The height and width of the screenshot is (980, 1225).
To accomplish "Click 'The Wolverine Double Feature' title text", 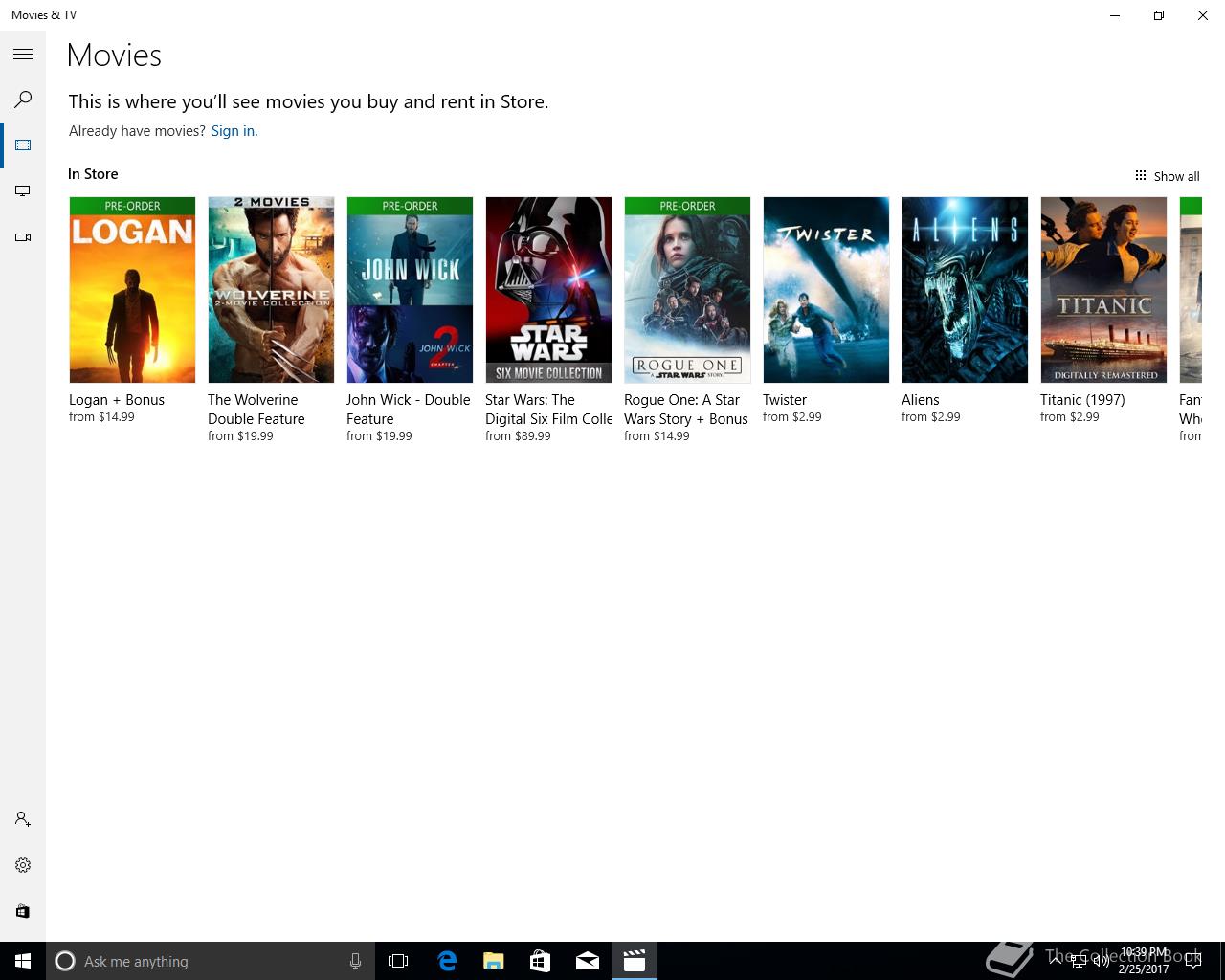I will point(256,410).
